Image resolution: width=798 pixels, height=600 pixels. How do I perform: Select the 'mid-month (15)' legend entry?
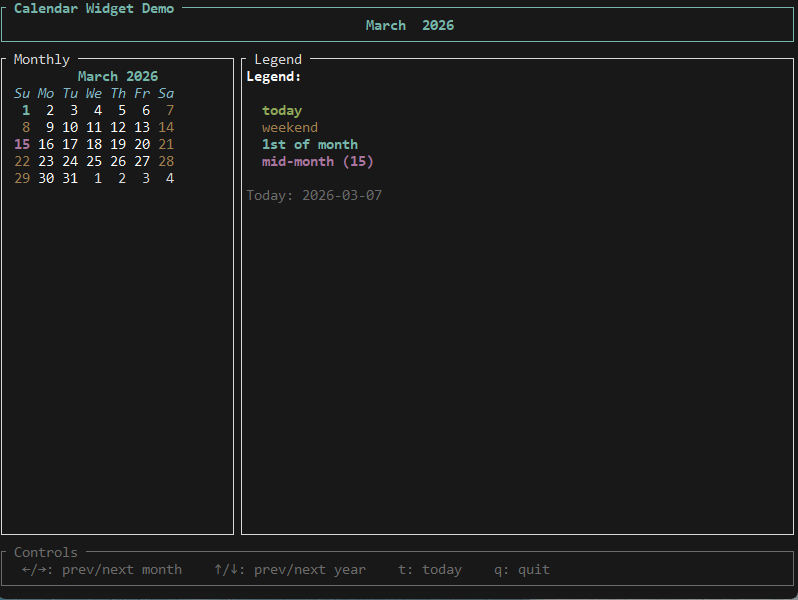click(318, 161)
